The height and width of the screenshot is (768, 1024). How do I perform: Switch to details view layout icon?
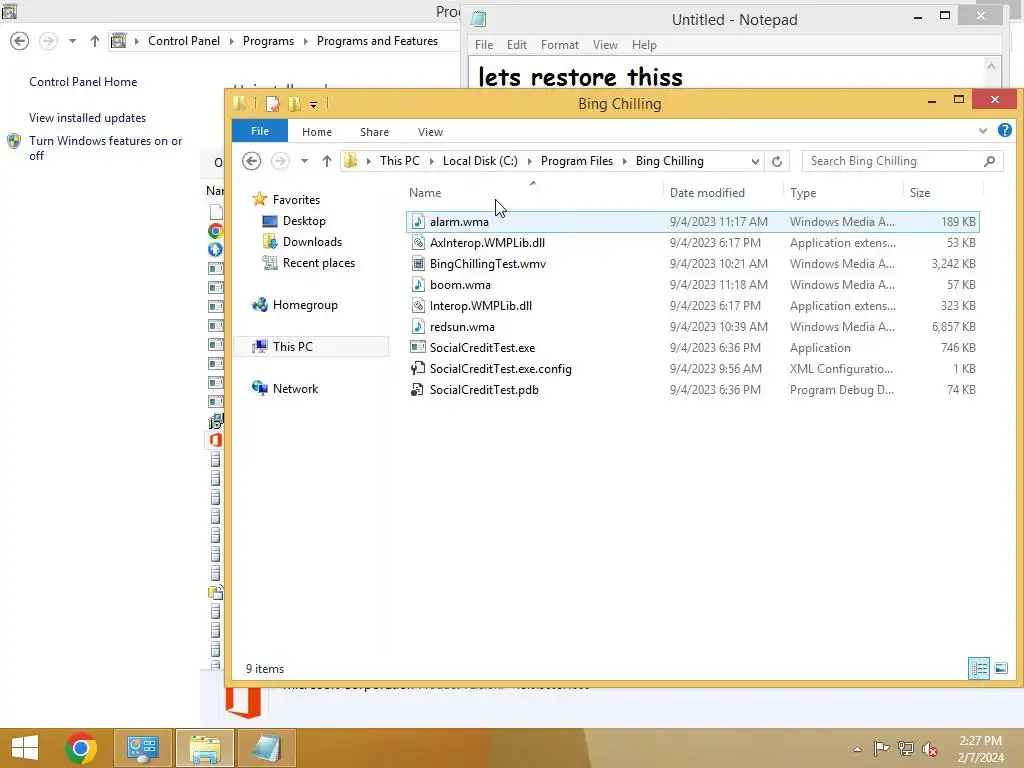coord(978,669)
